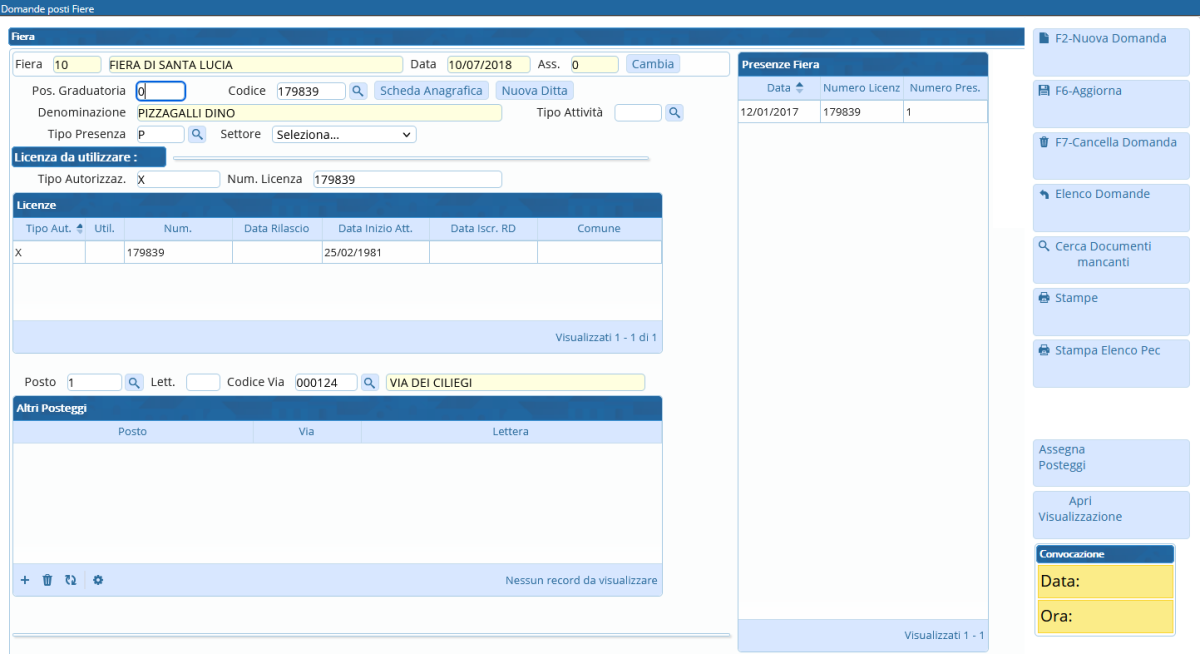Click the Tipo Presenza search icon
Viewport: 1200px width, 654px height.
[x=197, y=134]
